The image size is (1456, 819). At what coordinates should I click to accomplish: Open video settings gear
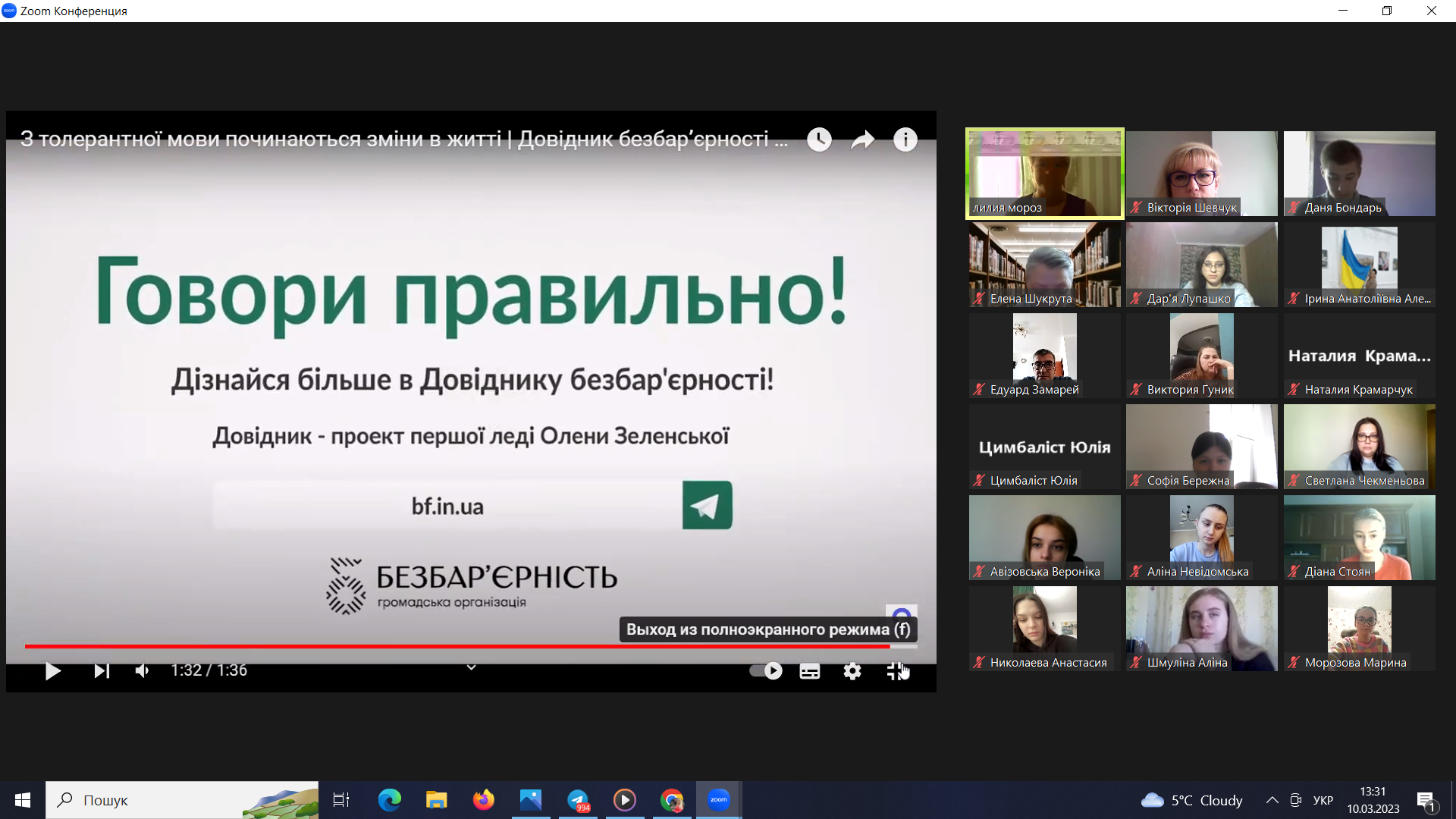852,671
